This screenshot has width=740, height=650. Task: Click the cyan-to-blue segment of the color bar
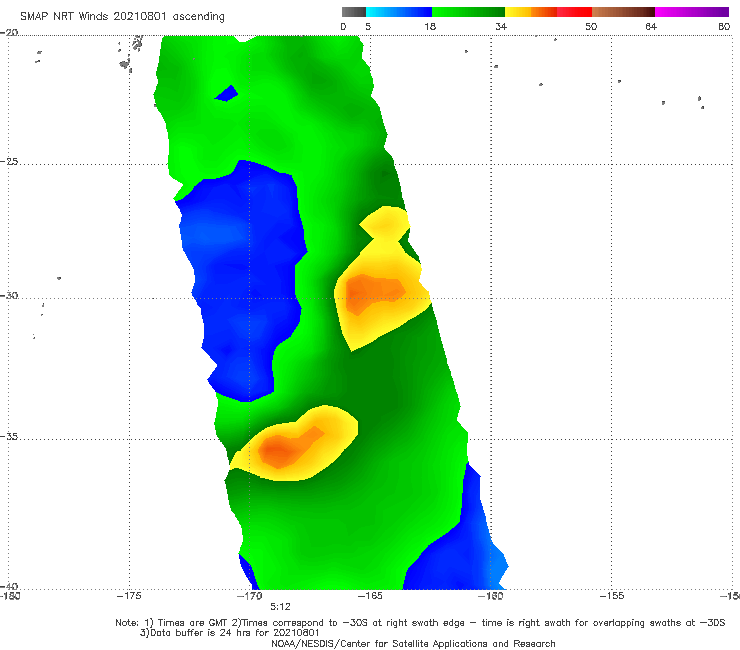(x=399, y=12)
